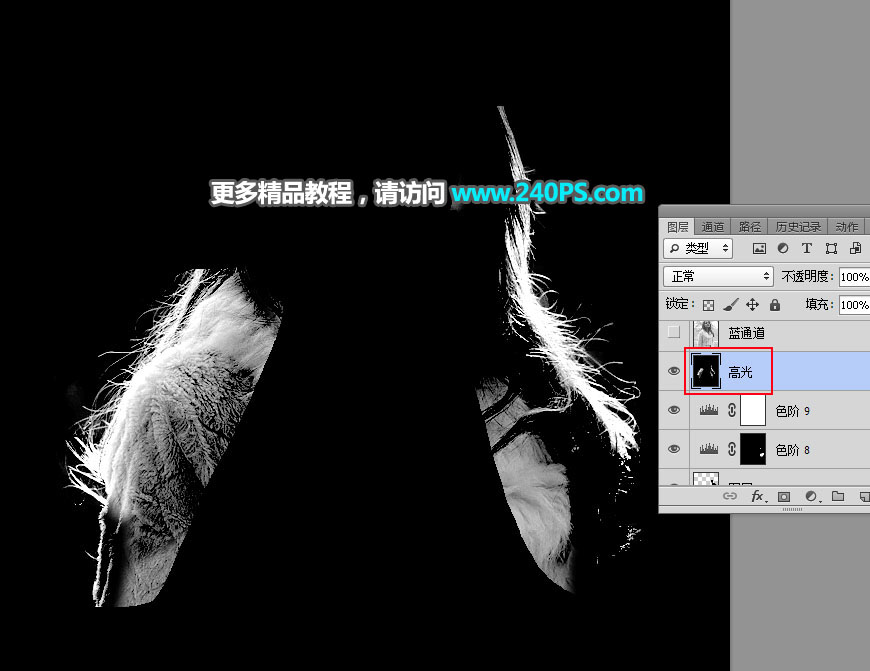Toggle mask link chain on 色阶 8

[732, 449]
